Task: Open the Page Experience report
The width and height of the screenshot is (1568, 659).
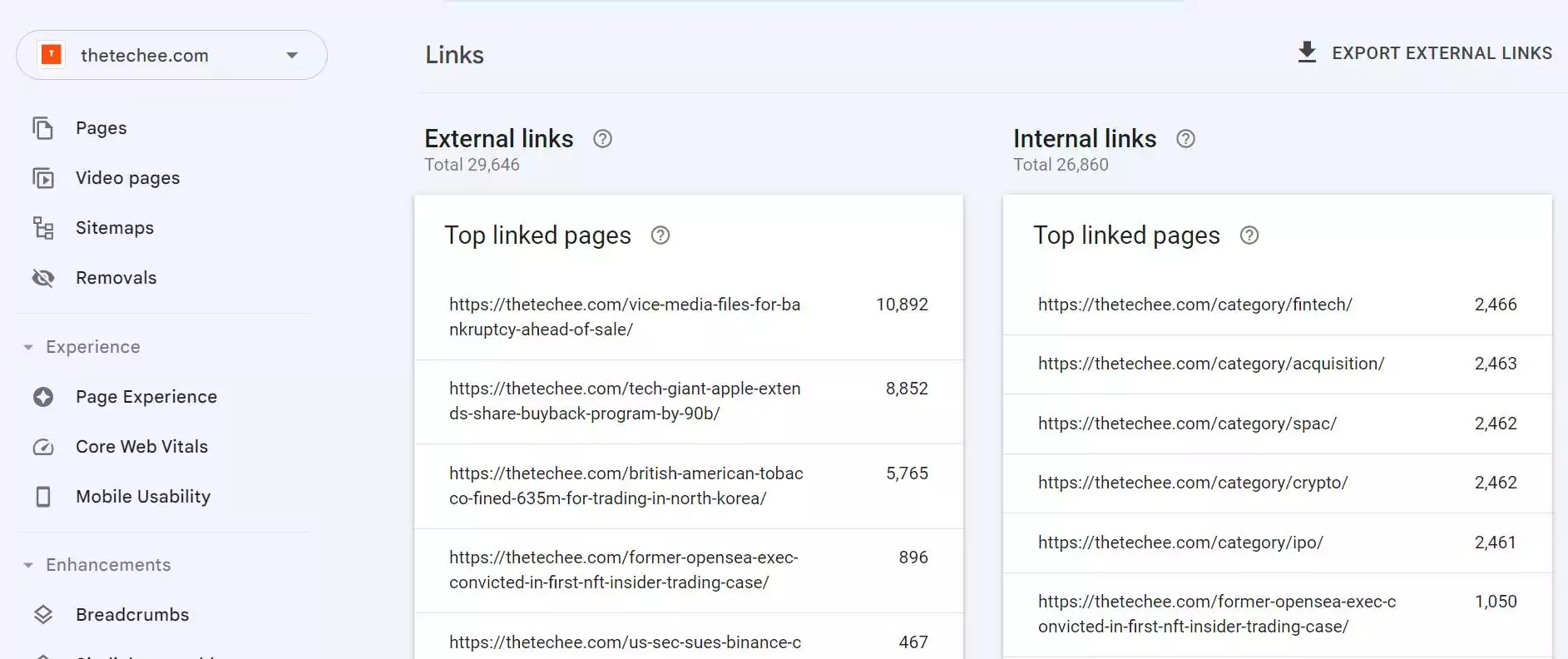Action: tap(146, 397)
